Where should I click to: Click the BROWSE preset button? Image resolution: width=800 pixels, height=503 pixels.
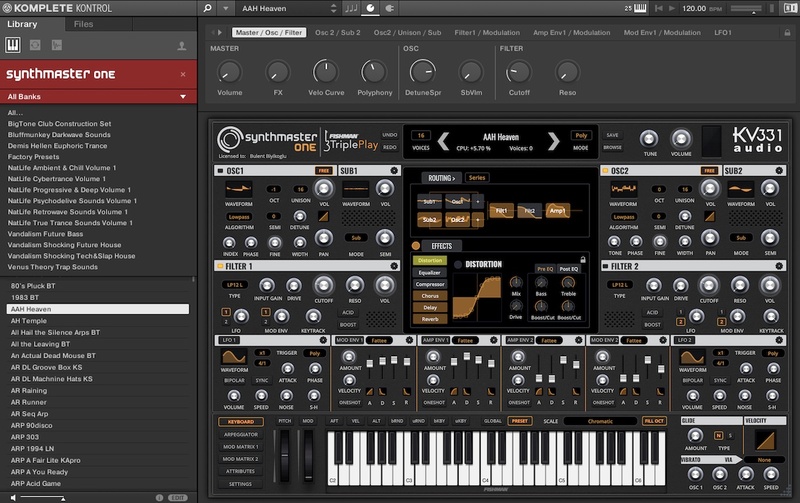pos(612,146)
